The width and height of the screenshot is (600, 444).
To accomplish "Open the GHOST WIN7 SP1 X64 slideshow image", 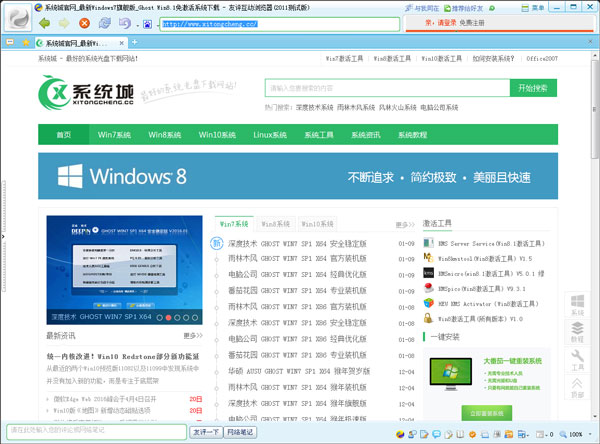I will 124,270.
